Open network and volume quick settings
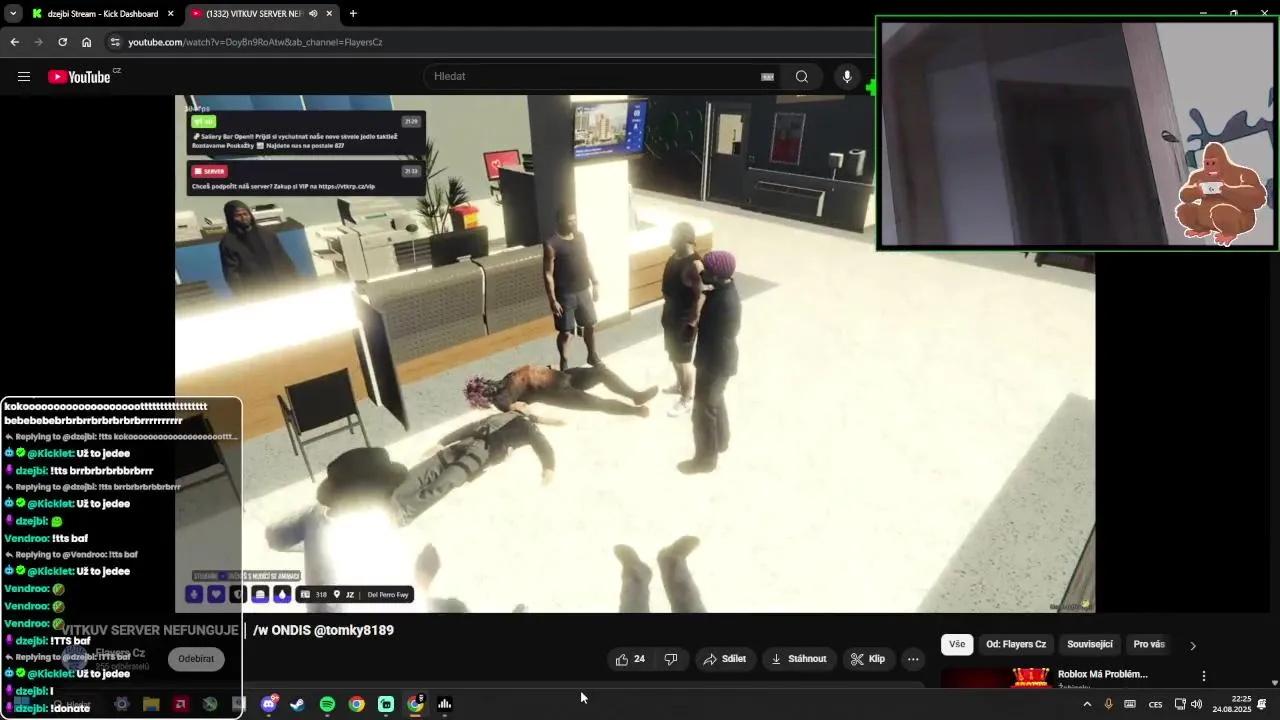Image resolution: width=1280 pixels, height=720 pixels. point(1188,704)
